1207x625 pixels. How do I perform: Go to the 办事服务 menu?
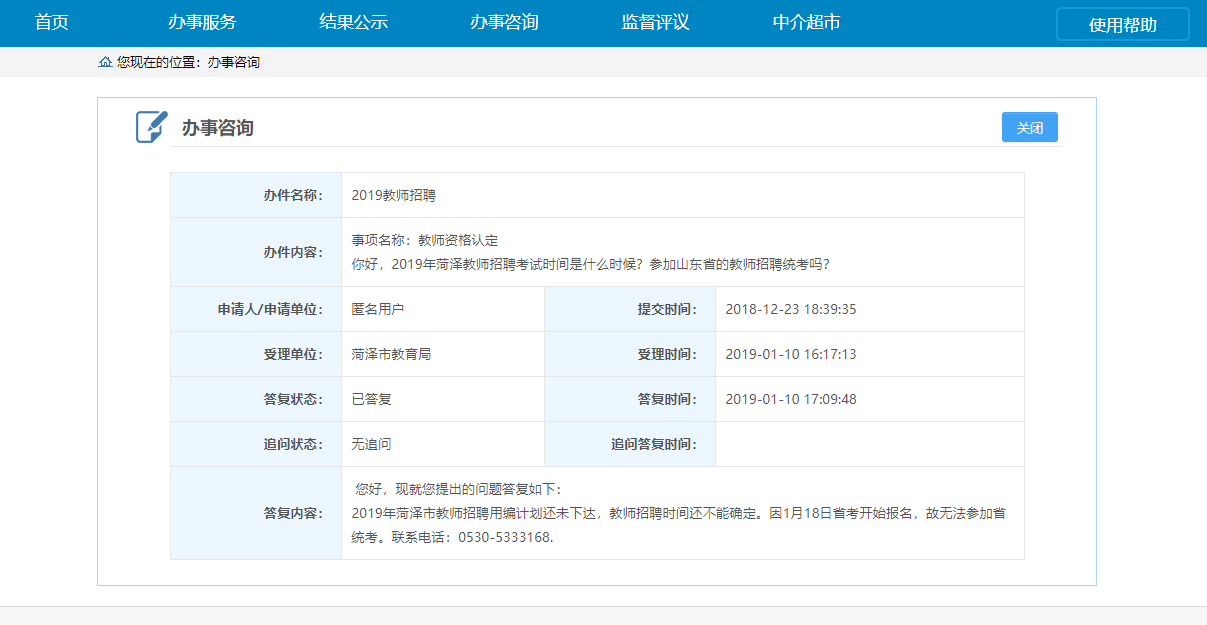pyautogui.click(x=202, y=22)
